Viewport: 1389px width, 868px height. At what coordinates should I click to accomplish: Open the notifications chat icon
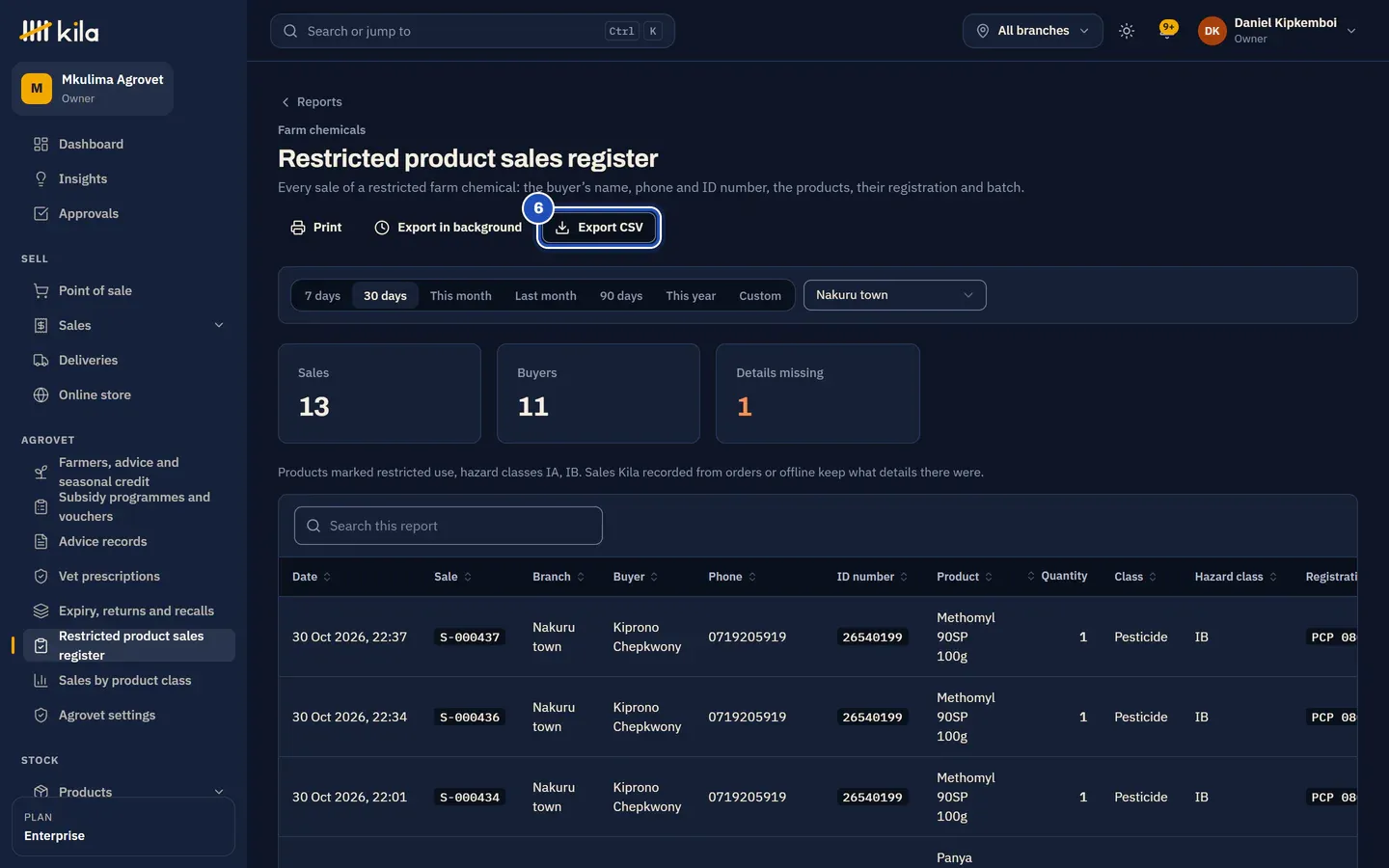[x=1167, y=30]
